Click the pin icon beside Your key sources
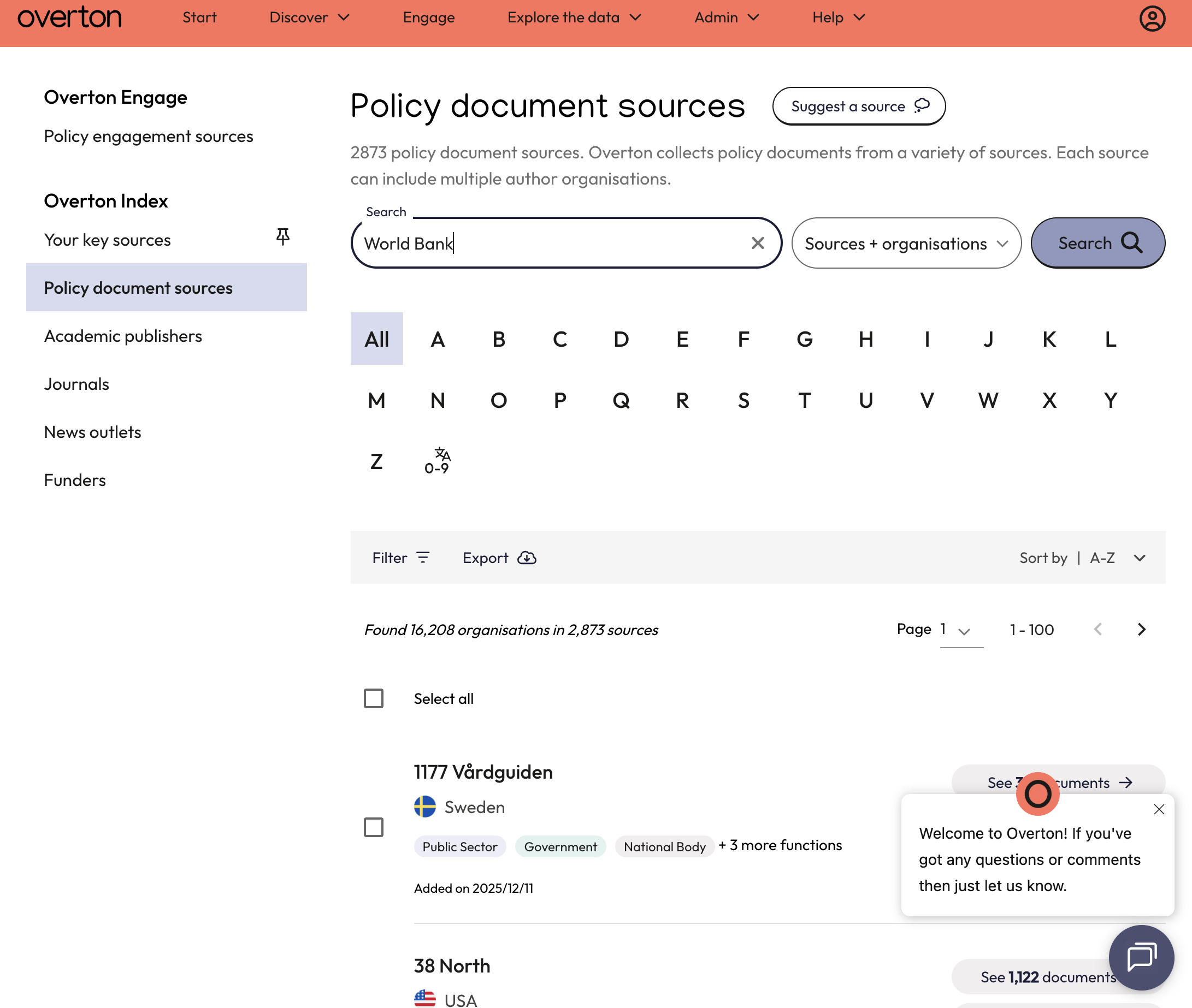 (x=282, y=236)
